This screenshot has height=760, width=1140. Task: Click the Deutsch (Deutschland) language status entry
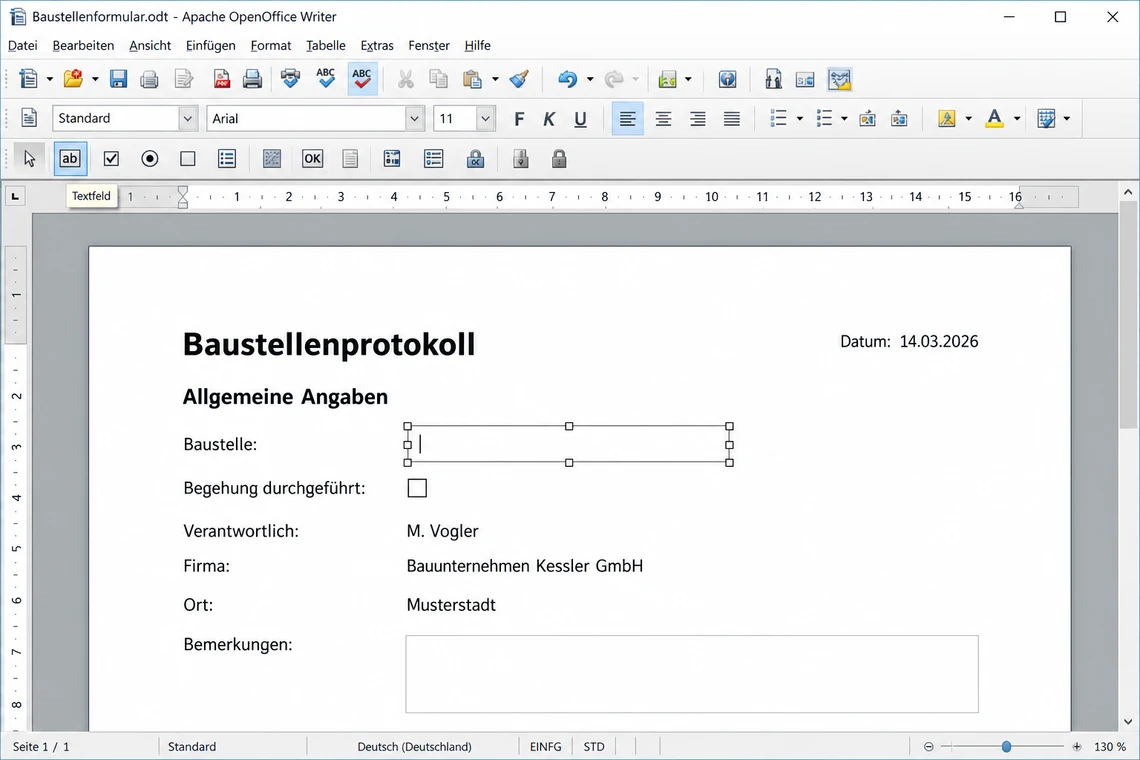point(414,746)
